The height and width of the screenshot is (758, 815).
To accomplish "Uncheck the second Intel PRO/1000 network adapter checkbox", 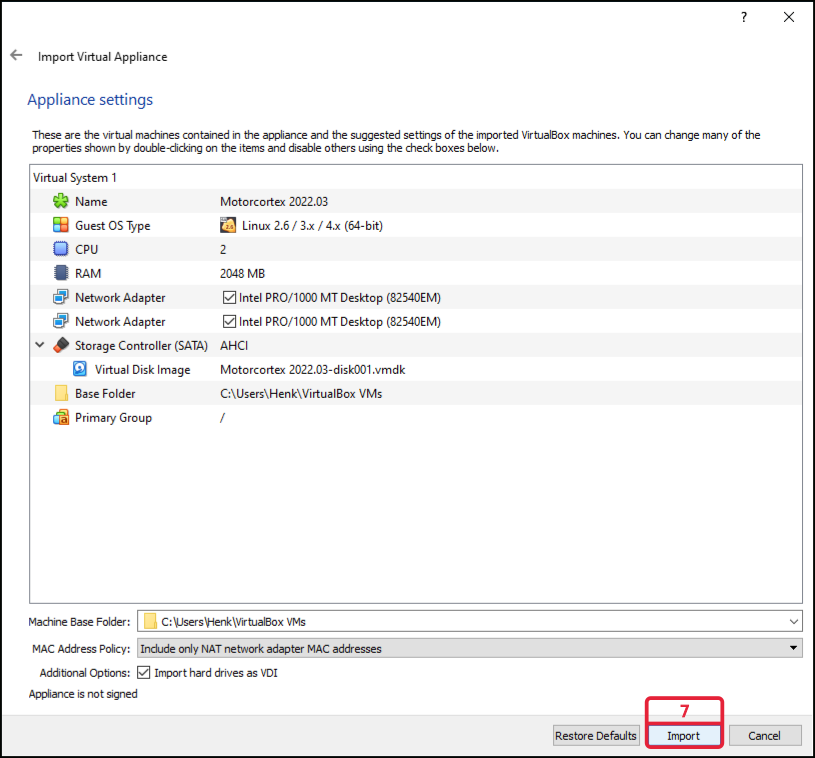I will 229,321.
